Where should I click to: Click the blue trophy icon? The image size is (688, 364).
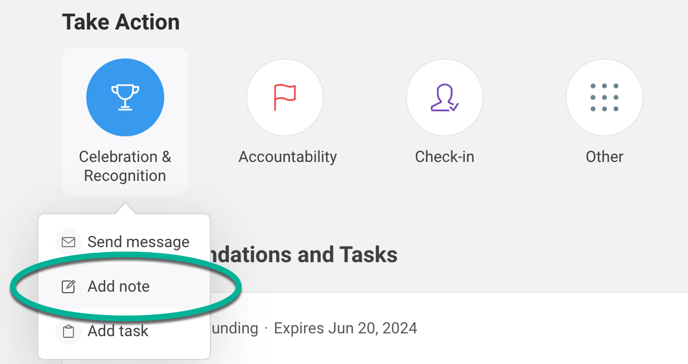tap(125, 97)
